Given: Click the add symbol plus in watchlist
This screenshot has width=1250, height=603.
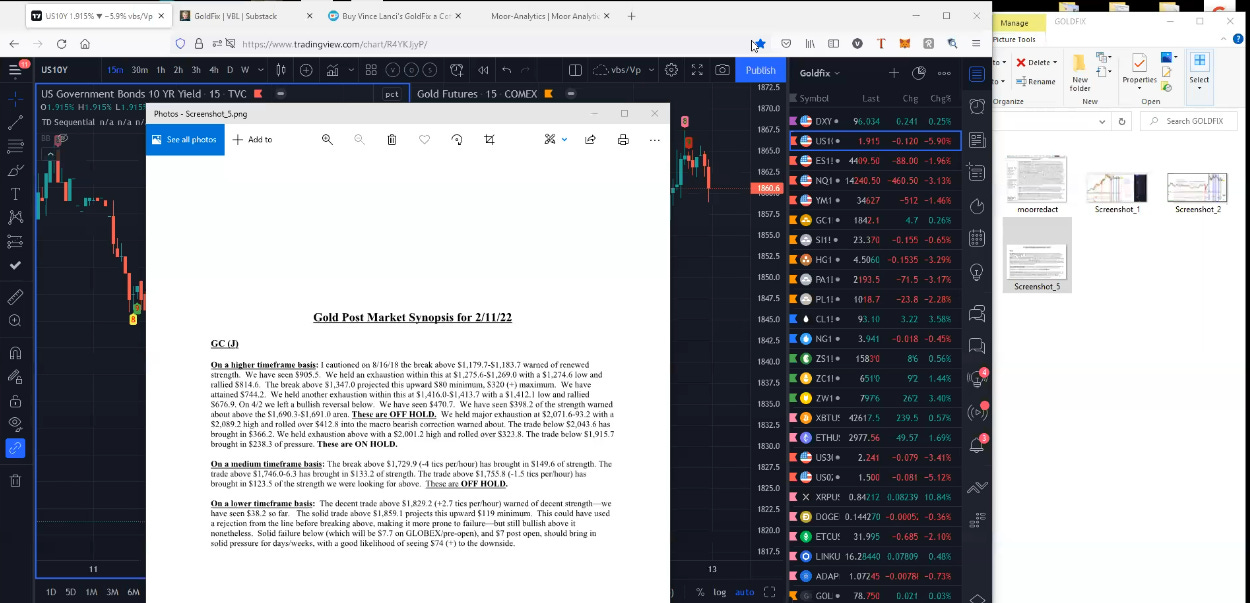Looking at the screenshot, I should (x=894, y=73).
